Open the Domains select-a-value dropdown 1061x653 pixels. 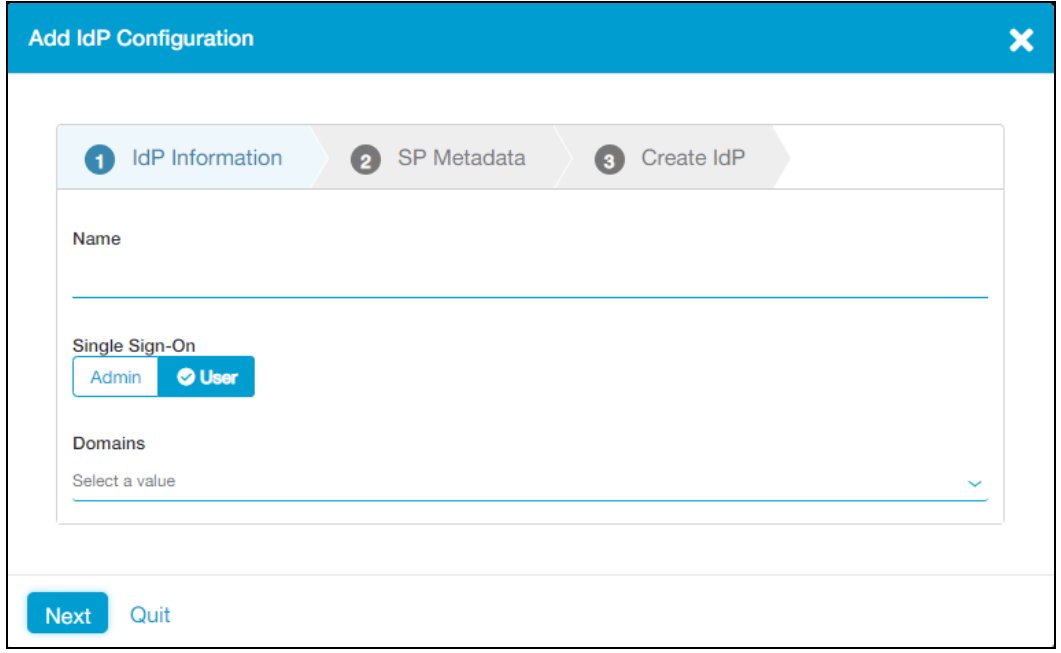point(530,481)
